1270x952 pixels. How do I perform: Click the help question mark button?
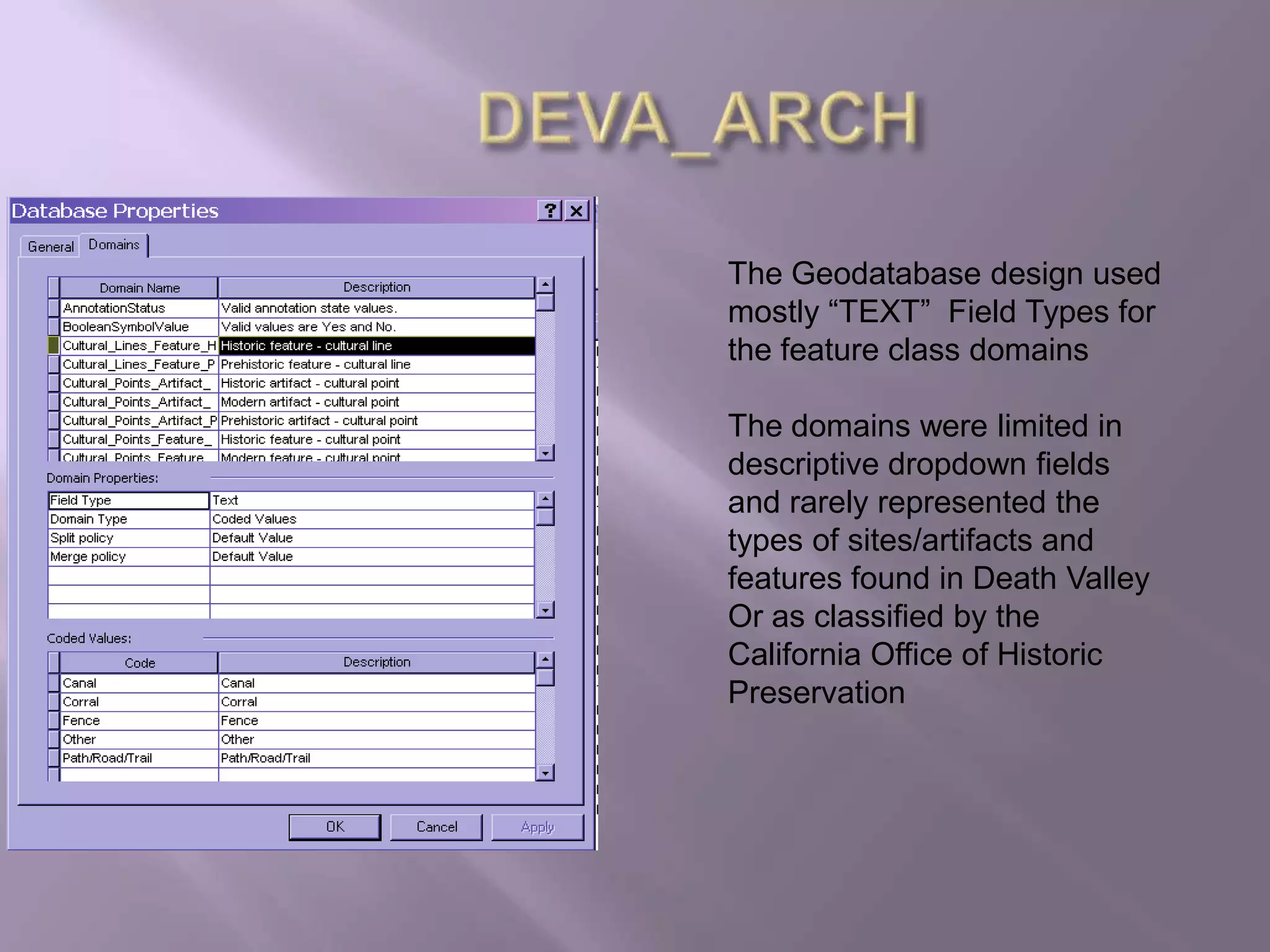549,211
